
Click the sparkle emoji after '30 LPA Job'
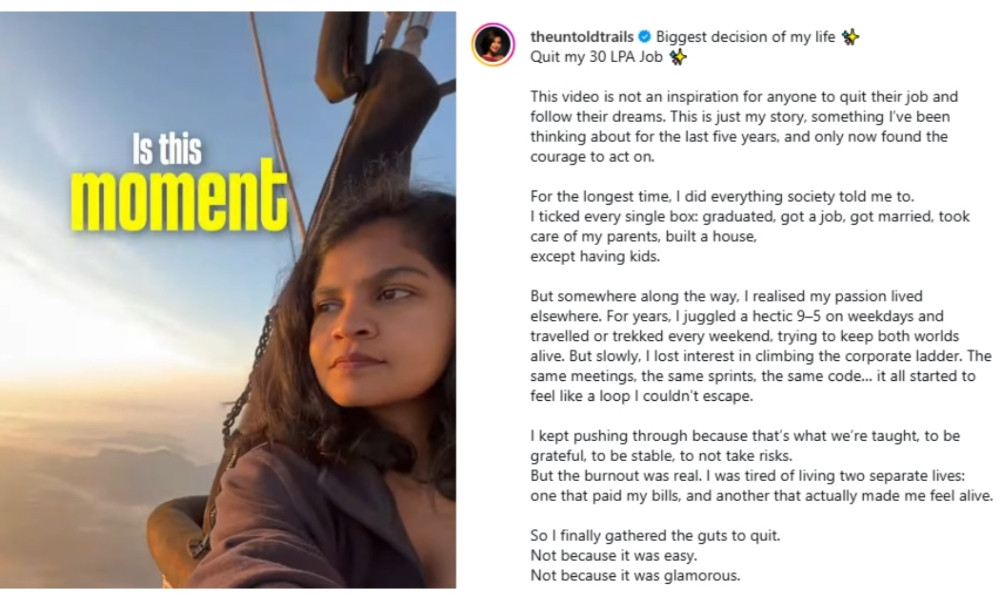pos(678,57)
